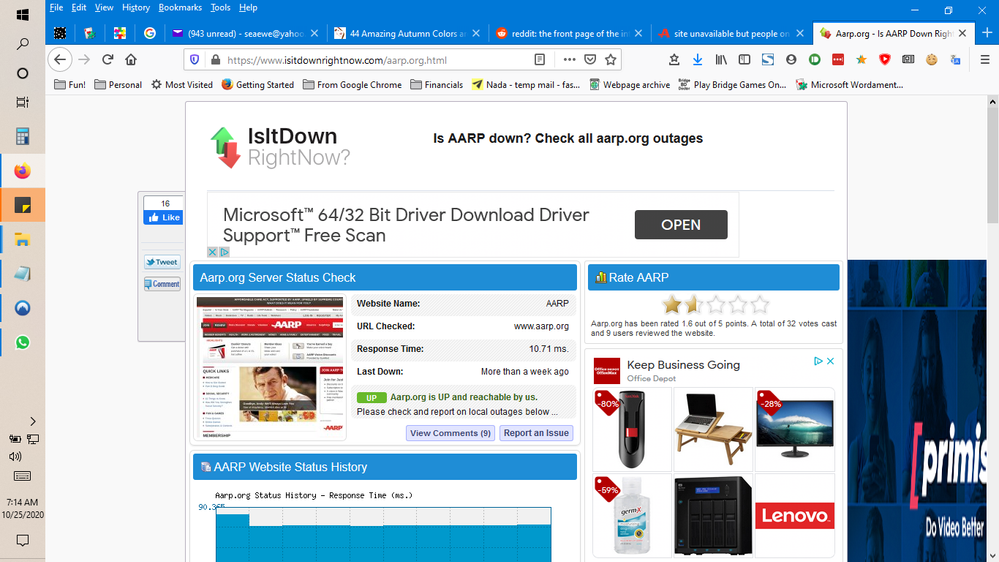Screen dimensions: 999x562
Task: Open the Fun! bookmarks folder
Action: point(70,85)
